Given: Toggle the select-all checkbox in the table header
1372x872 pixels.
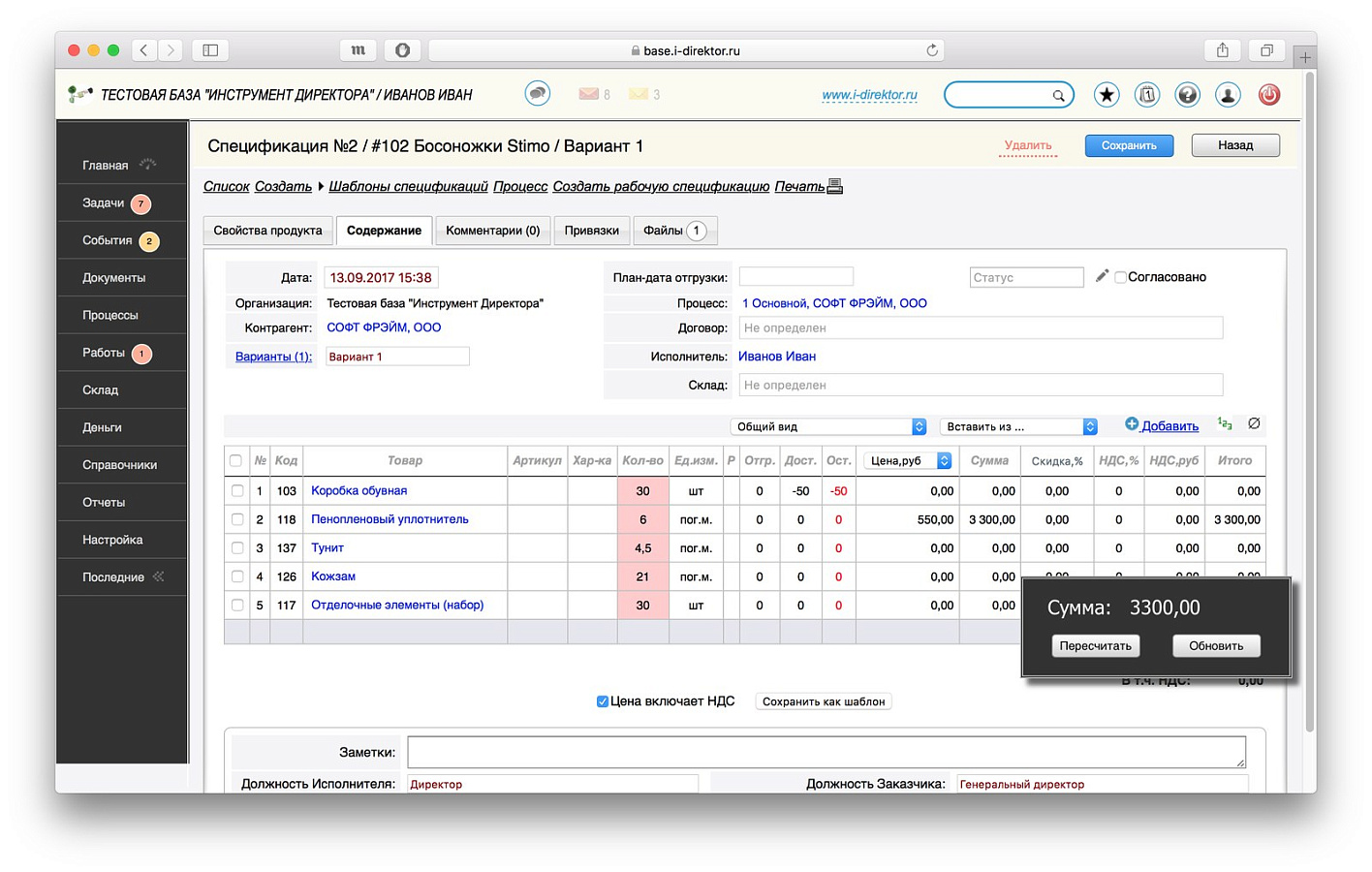Looking at the screenshot, I should (235, 461).
